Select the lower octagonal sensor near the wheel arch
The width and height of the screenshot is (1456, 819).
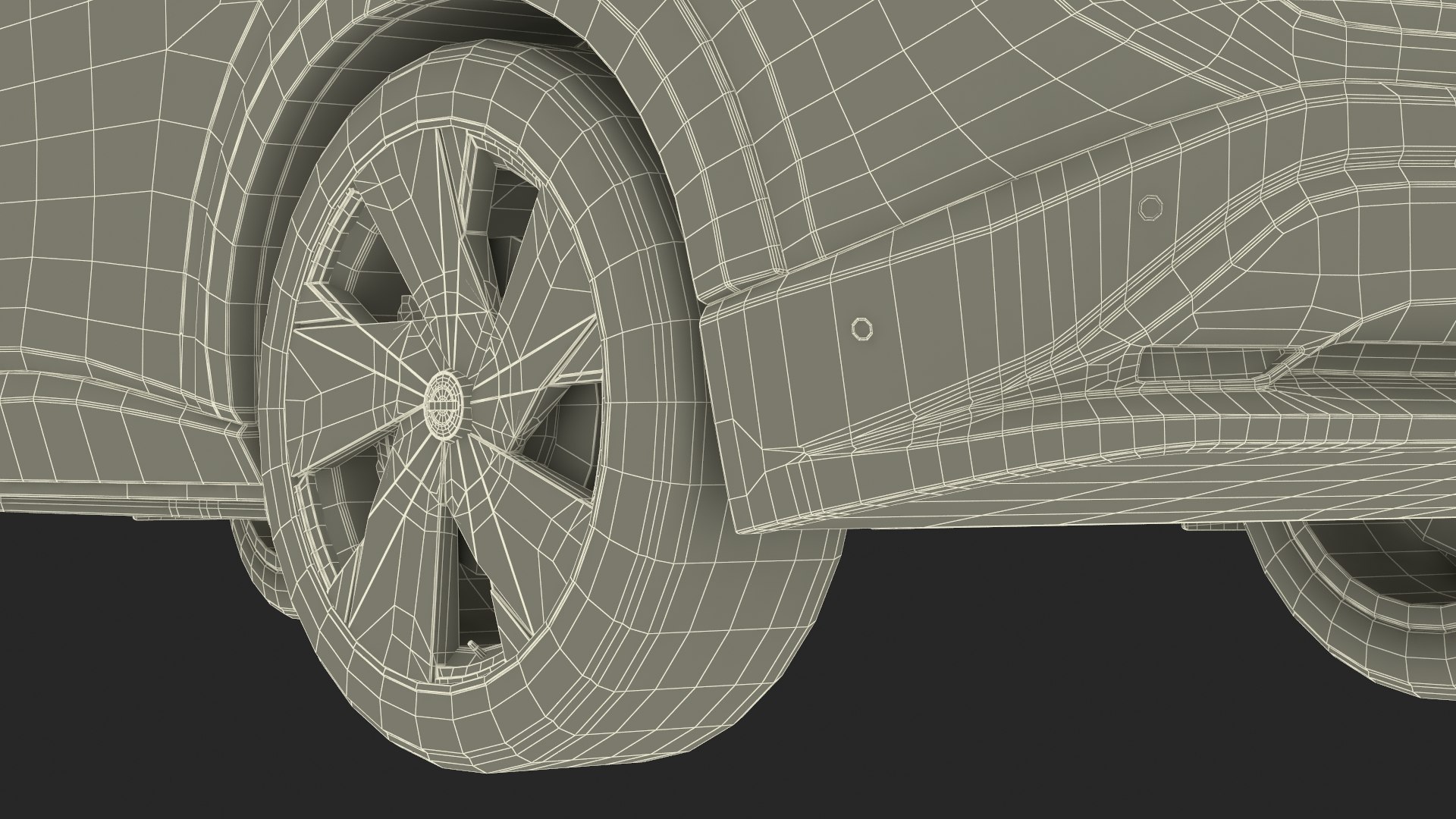pos(862,328)
